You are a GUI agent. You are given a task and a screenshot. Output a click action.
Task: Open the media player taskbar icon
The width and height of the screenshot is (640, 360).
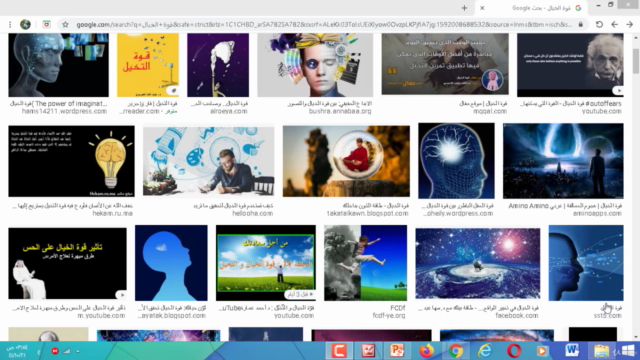tap(542, 350)
